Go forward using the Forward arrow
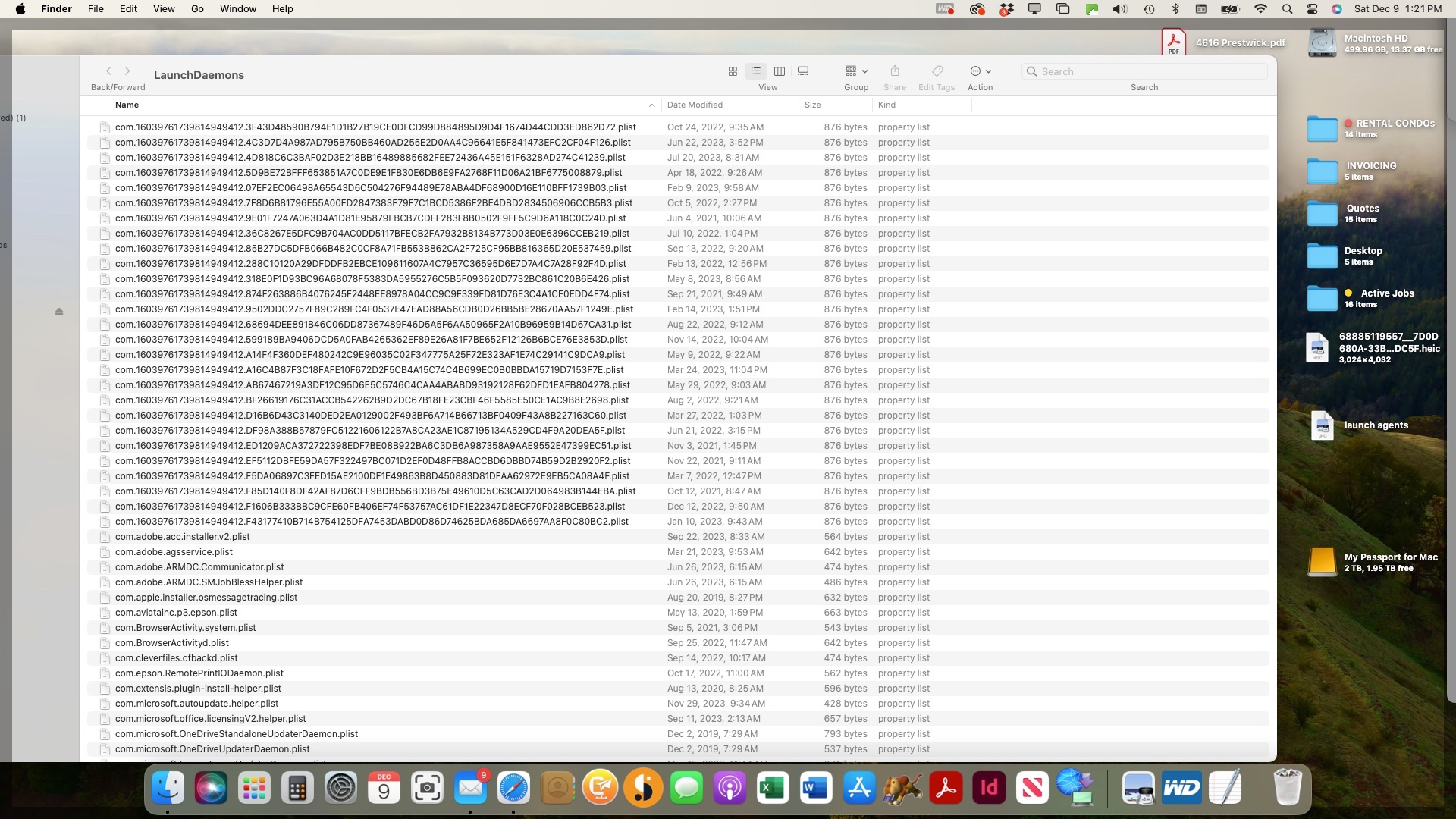This screenshot has height=819, width=1456. pyautogui.click(x=127, y=71)
